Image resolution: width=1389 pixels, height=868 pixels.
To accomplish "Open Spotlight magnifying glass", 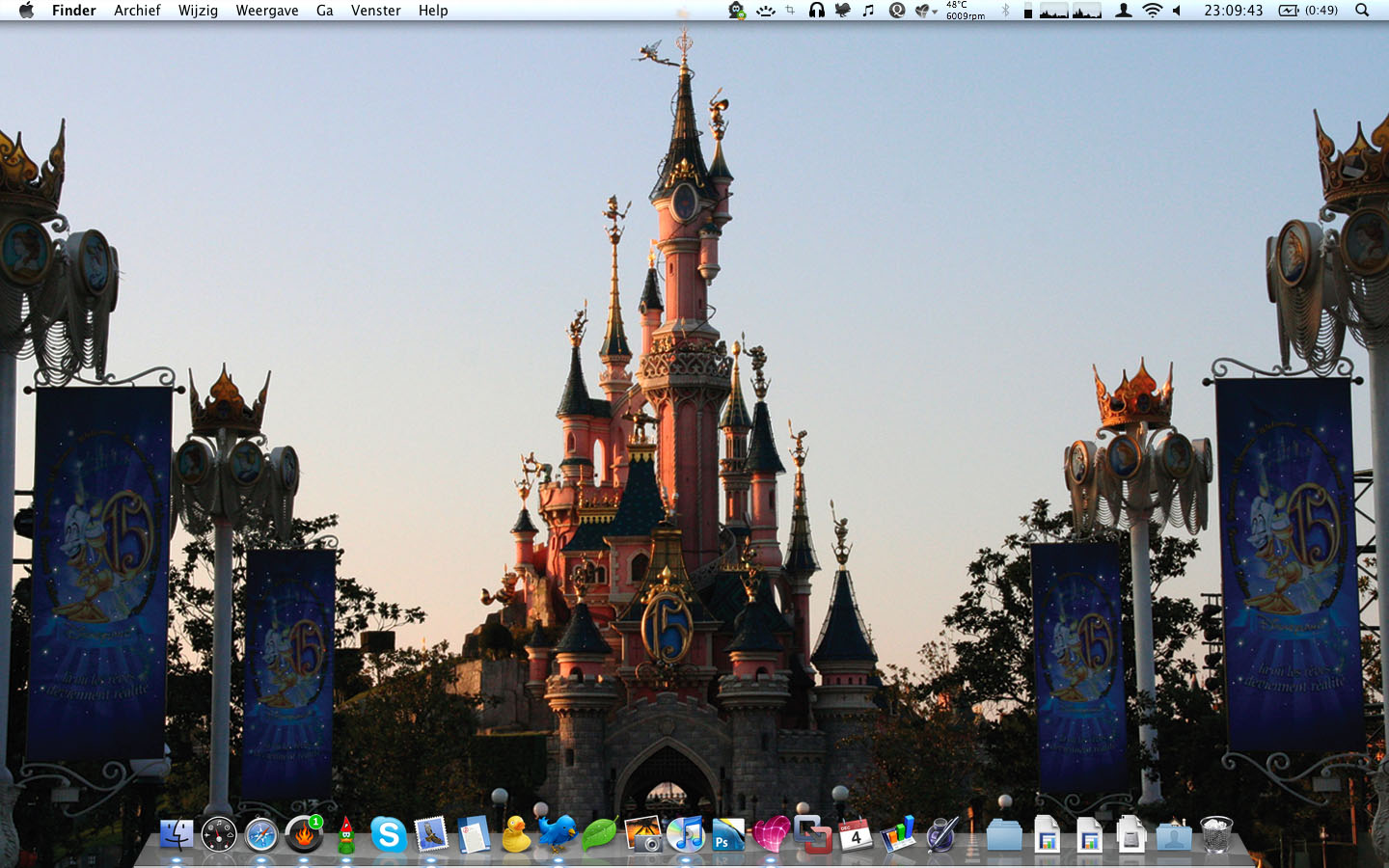I will click(1362, 11).
